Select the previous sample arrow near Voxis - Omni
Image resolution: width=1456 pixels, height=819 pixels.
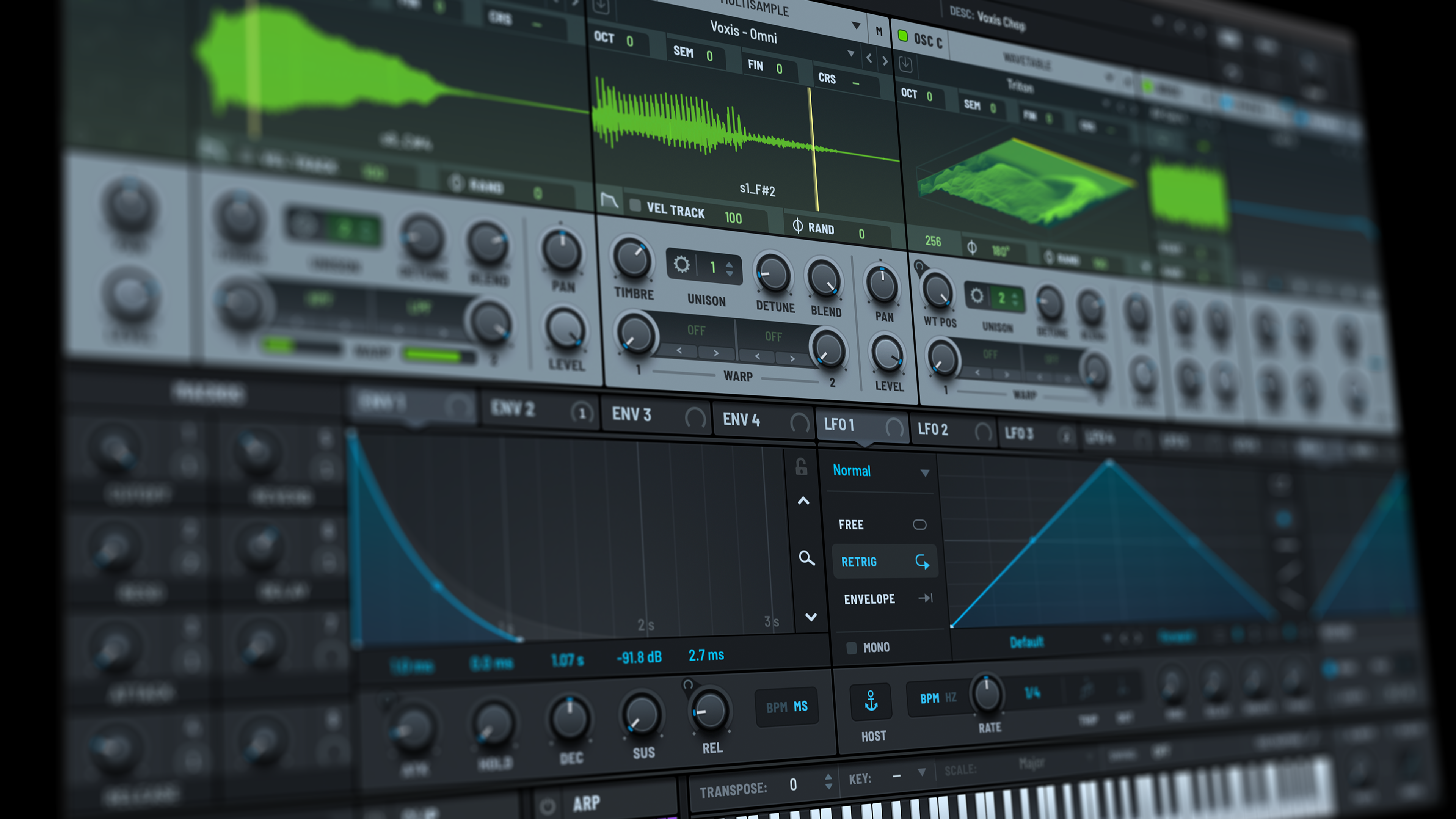point(869,58)
